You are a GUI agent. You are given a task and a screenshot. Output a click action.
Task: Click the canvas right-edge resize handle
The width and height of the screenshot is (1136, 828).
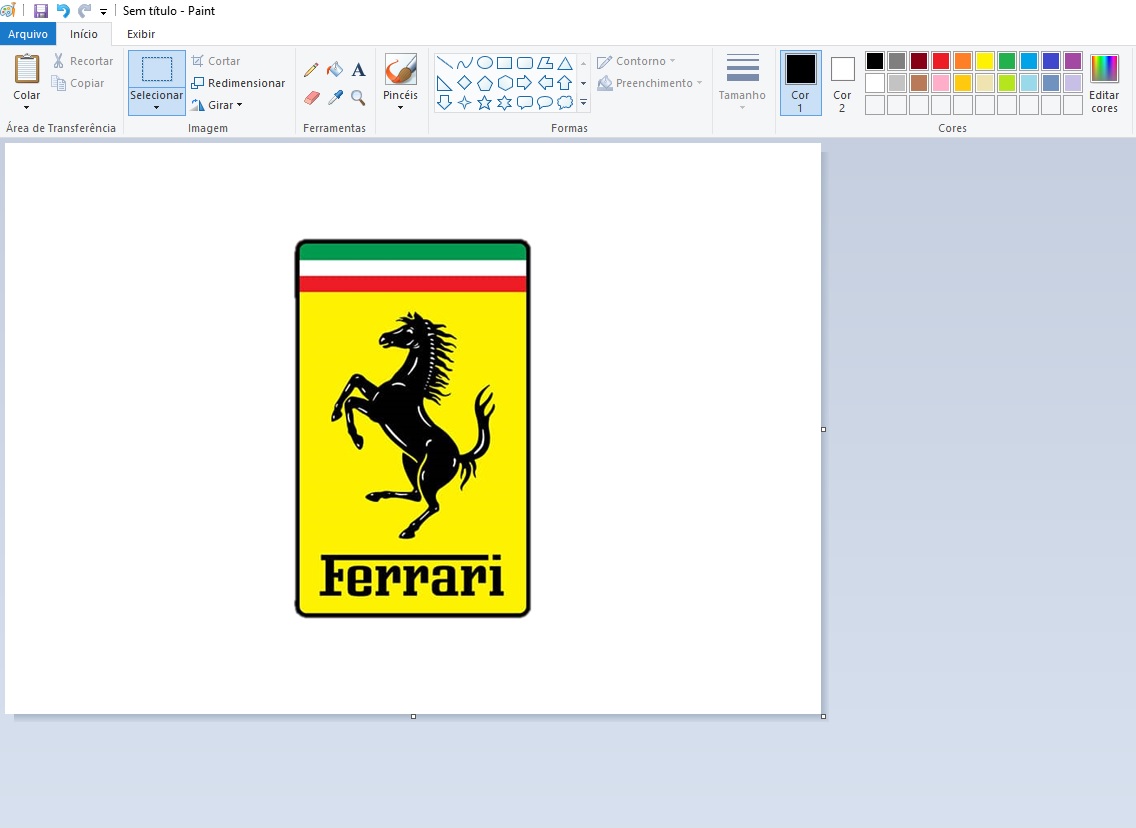coord(824,430)
